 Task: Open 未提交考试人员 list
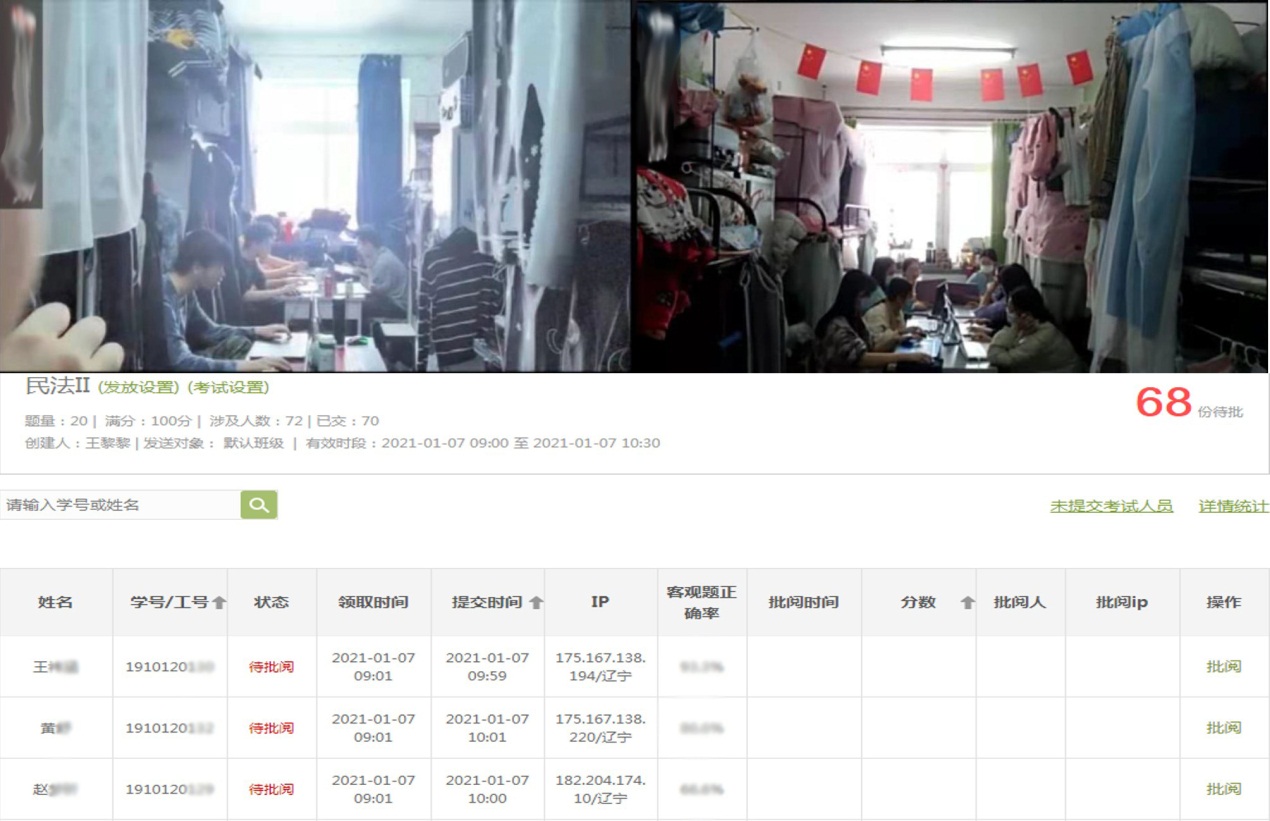tap(1111, 506)
